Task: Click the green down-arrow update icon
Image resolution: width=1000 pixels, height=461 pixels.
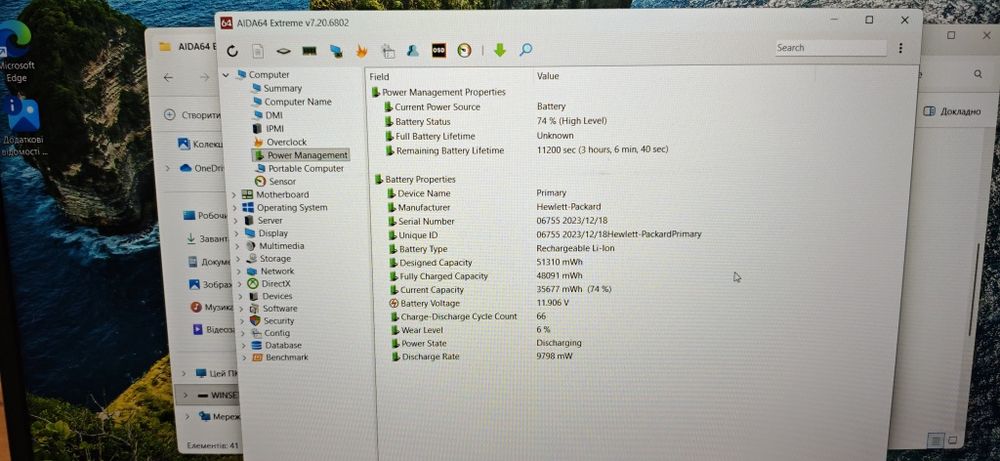Action: click(500, 50)
